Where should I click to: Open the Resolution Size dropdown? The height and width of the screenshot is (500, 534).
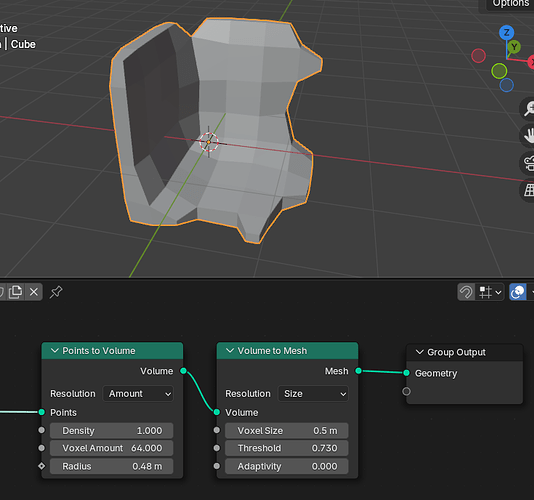coord(313,394)
